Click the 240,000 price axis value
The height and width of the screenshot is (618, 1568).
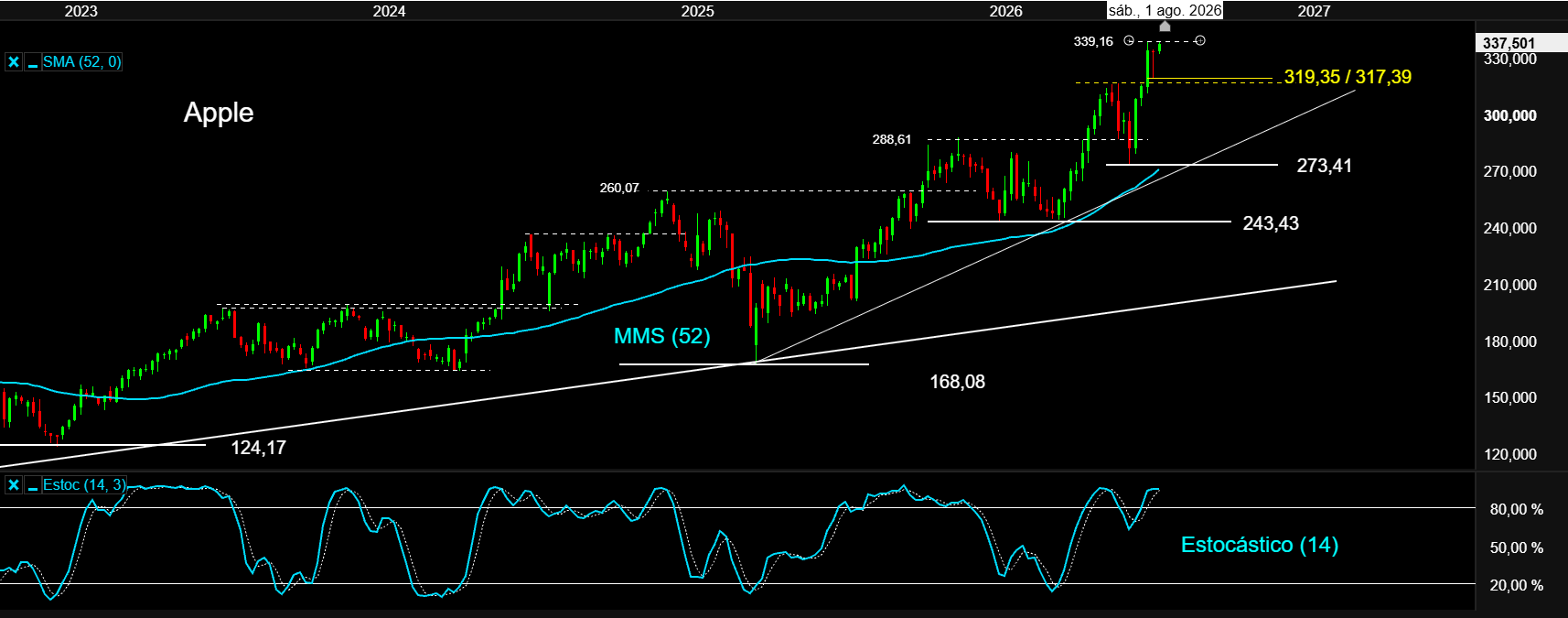coord(1509,229)
